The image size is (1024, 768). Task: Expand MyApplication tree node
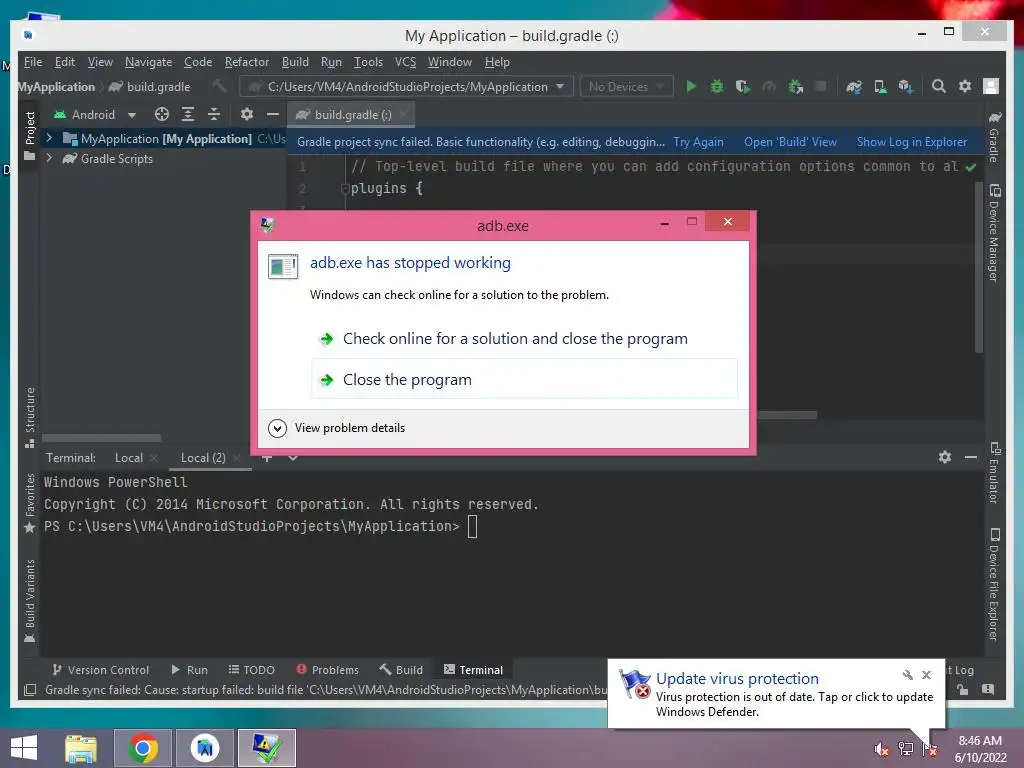(49, 138)
